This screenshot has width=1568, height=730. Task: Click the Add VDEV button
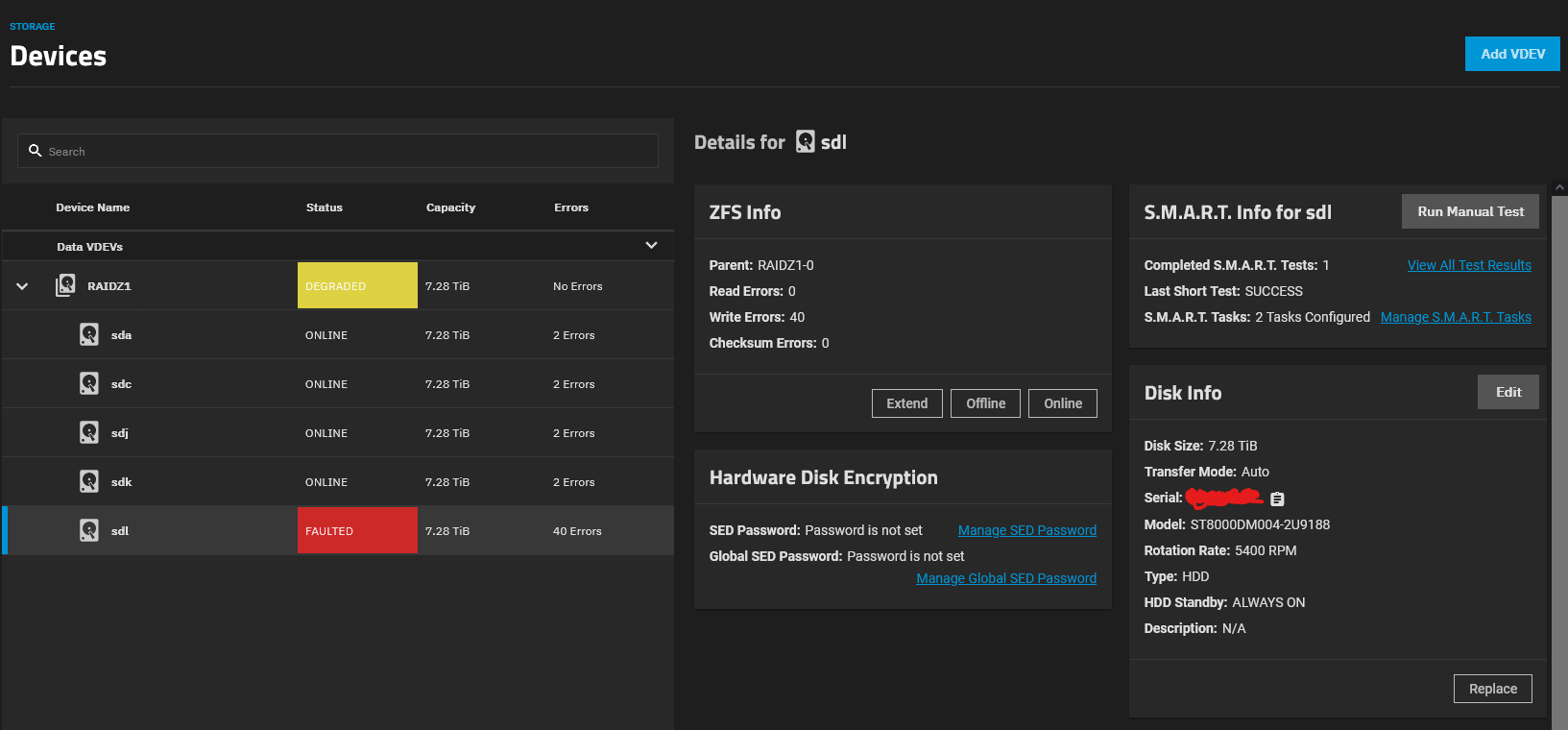[x=1512, y=54]
